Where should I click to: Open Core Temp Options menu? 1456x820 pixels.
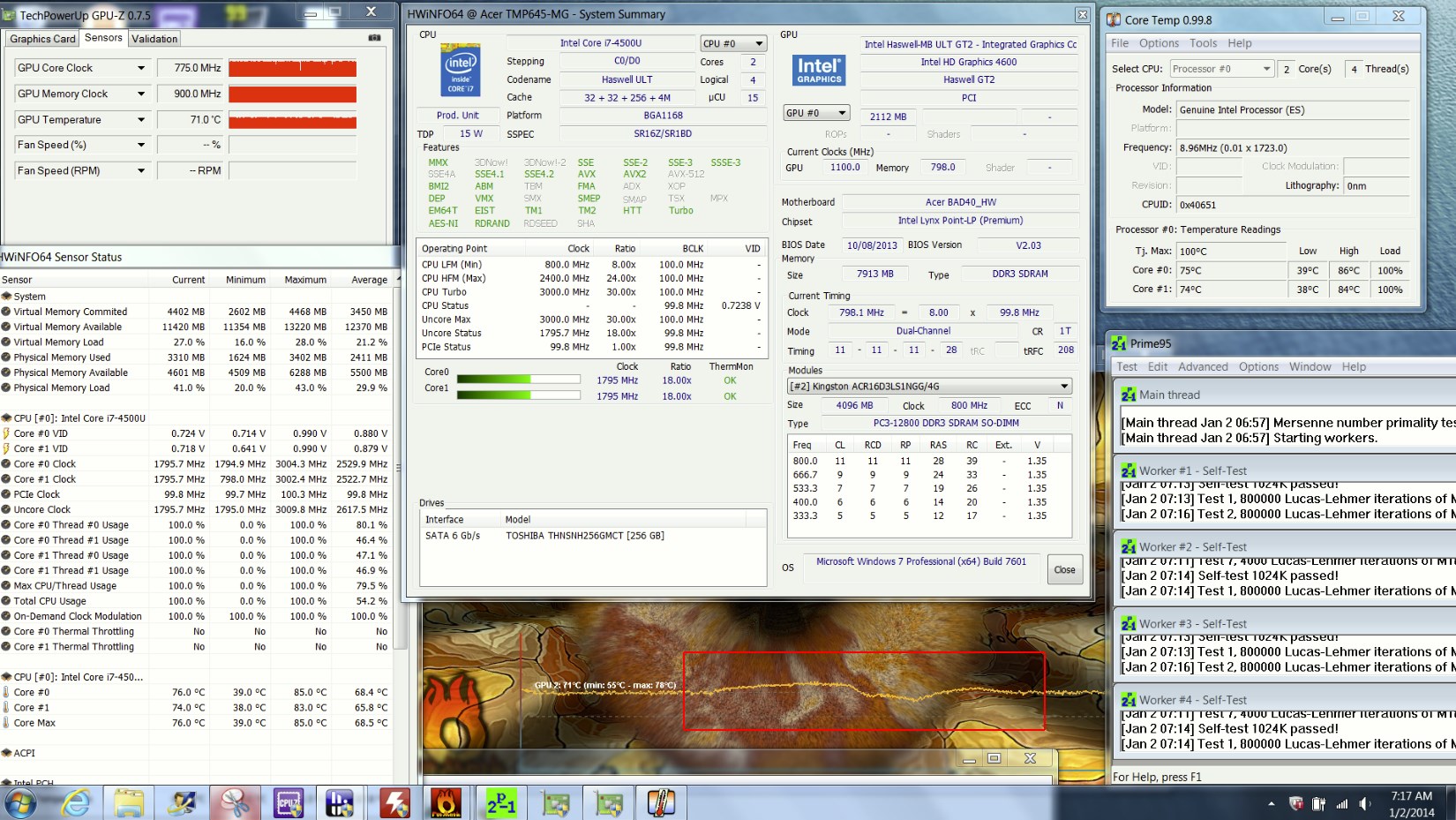(1159, 43)
